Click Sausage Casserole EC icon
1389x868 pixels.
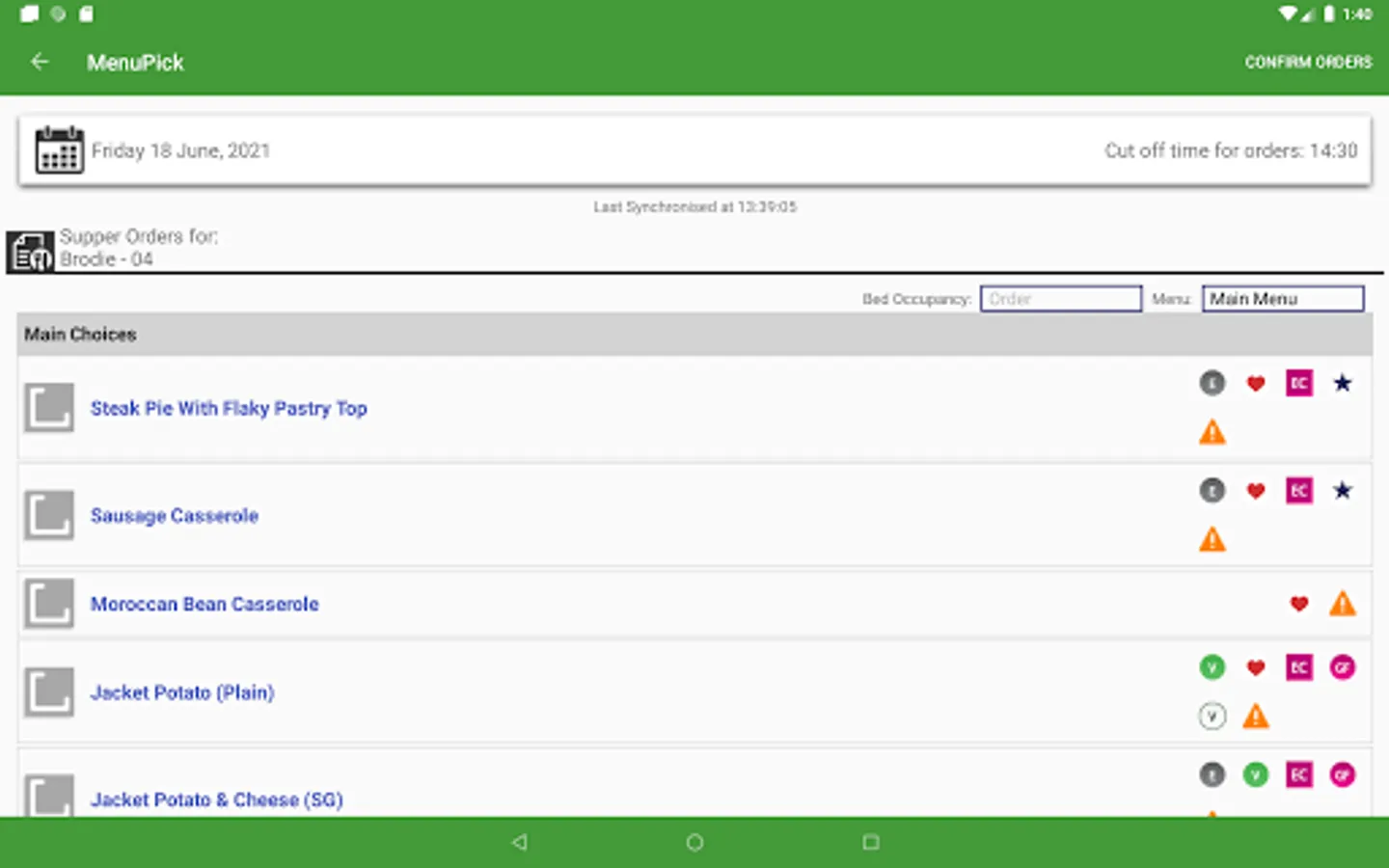tap(1299, 490)
